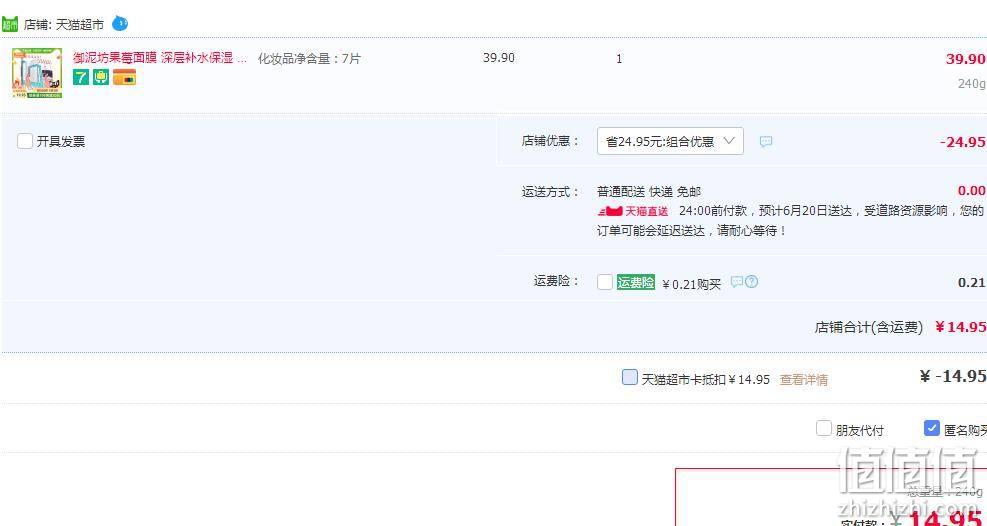This screenshot has height=526, width=987.
Task: Open the 查看详情 details link
Action: 804,379
